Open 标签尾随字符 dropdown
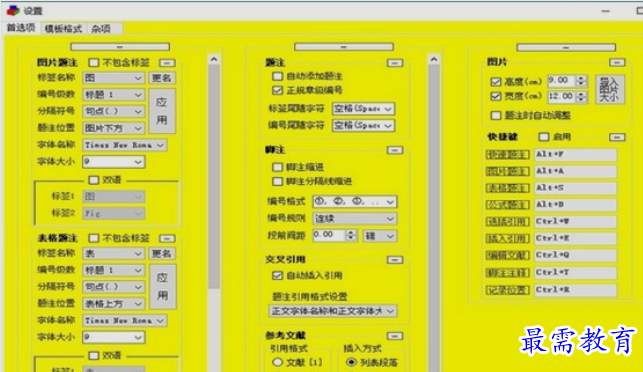The width and height of the screenshot is (643, 372). [x=363, y=109]
